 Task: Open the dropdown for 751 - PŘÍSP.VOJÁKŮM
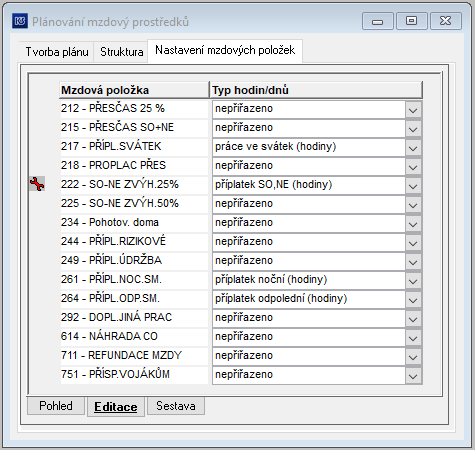(413, 376)
